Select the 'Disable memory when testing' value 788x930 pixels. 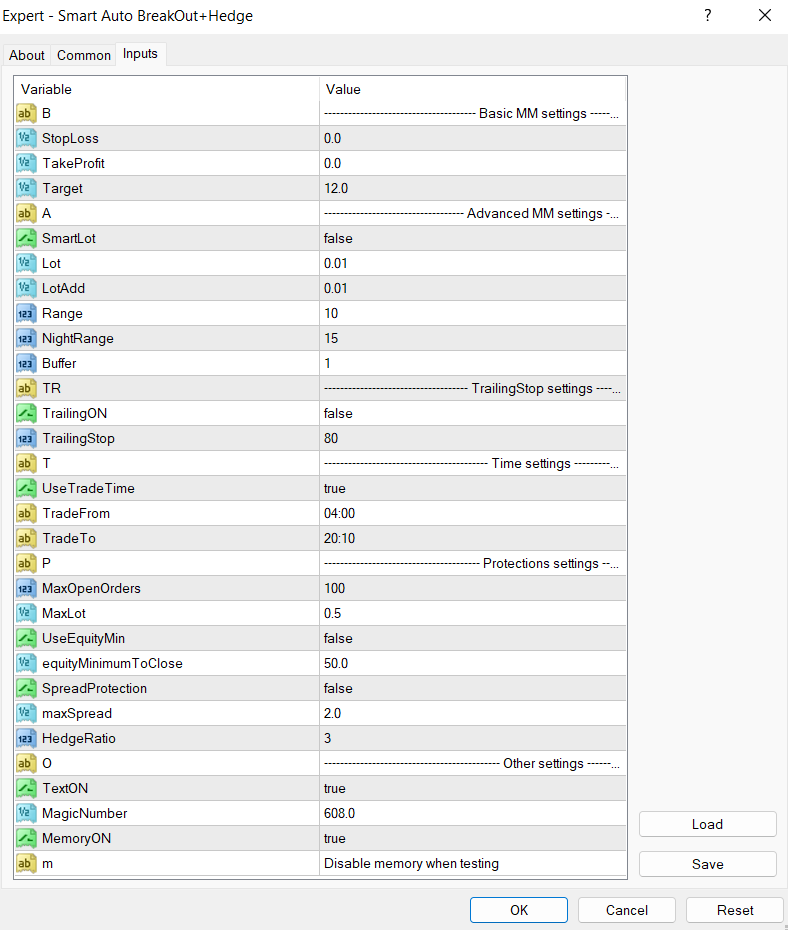click(x=473, y=864)
